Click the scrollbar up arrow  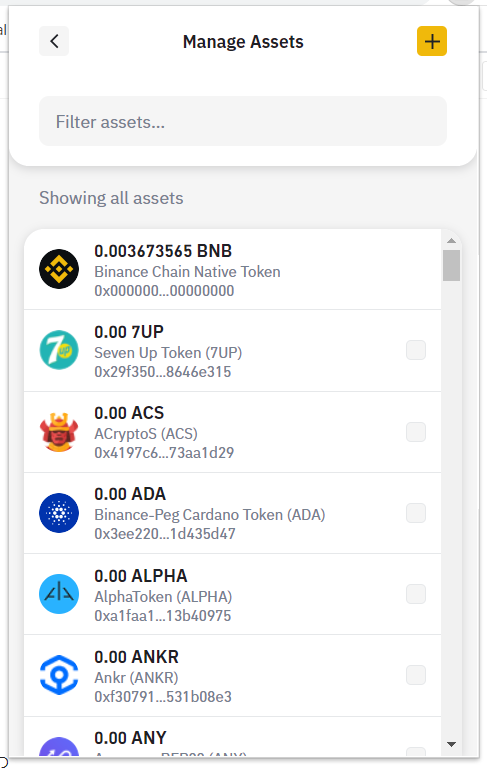pos(451,240)
